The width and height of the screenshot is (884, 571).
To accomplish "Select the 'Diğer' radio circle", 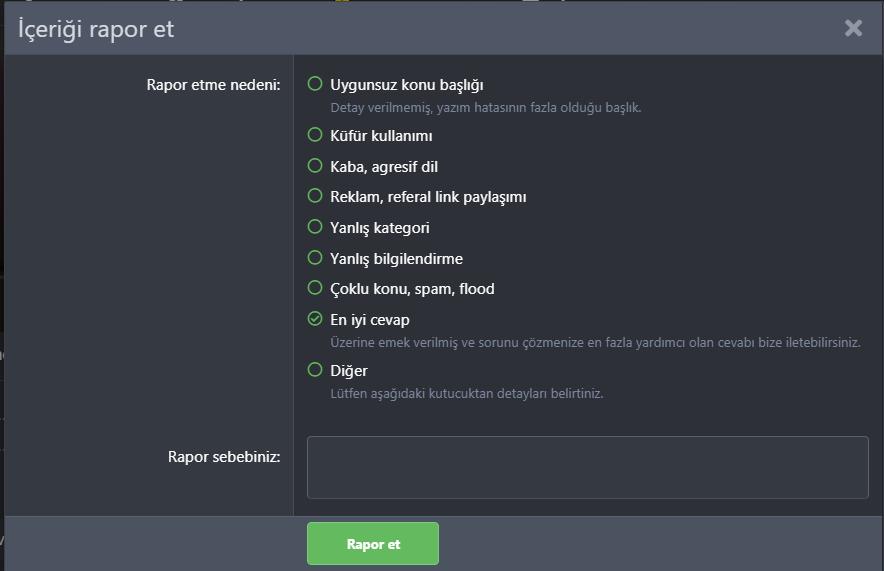I will pos(315,370).
